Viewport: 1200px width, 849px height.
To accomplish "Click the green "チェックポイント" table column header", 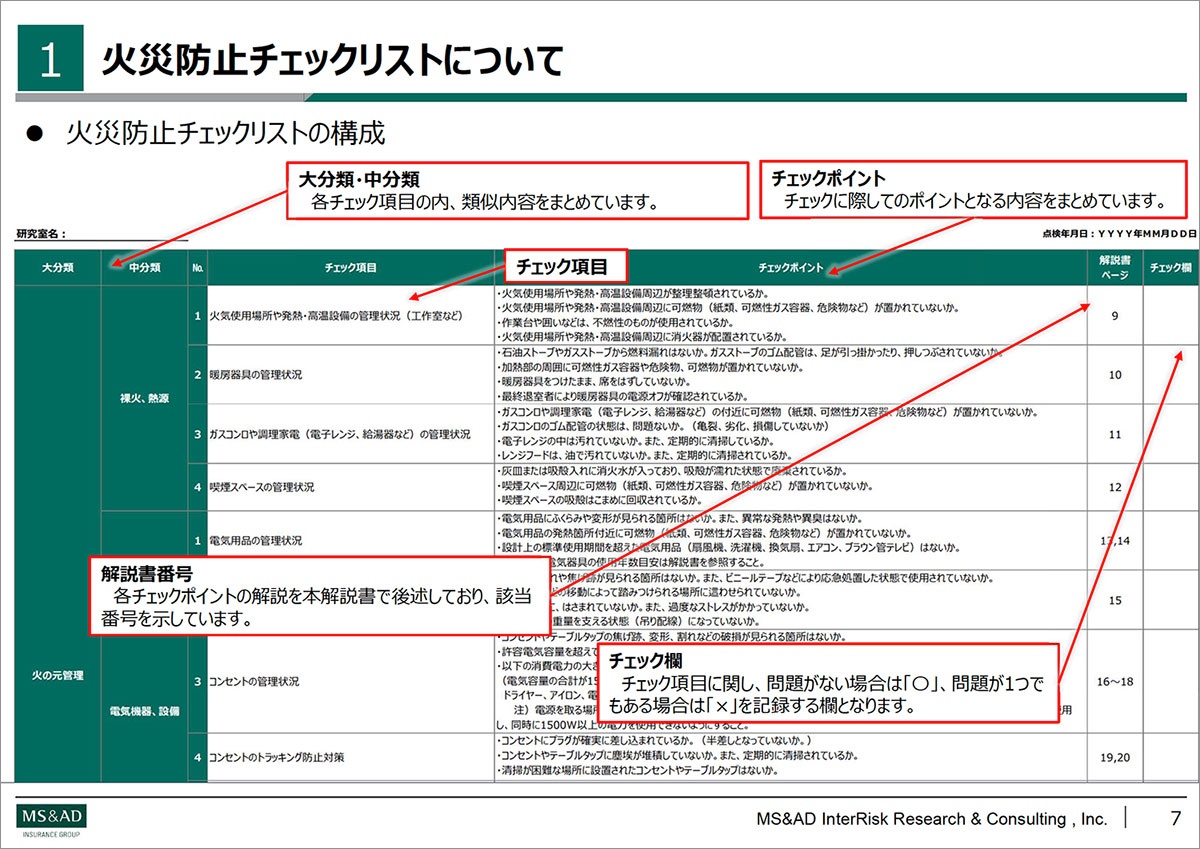I will (790, 268).
